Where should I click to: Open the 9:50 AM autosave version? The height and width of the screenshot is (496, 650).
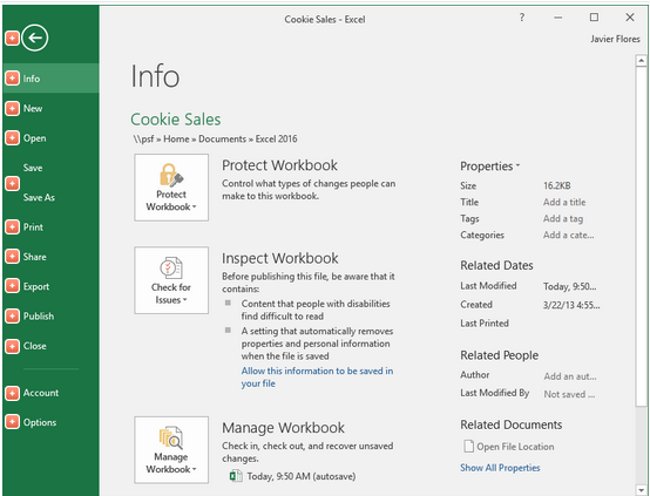point(301,477)
